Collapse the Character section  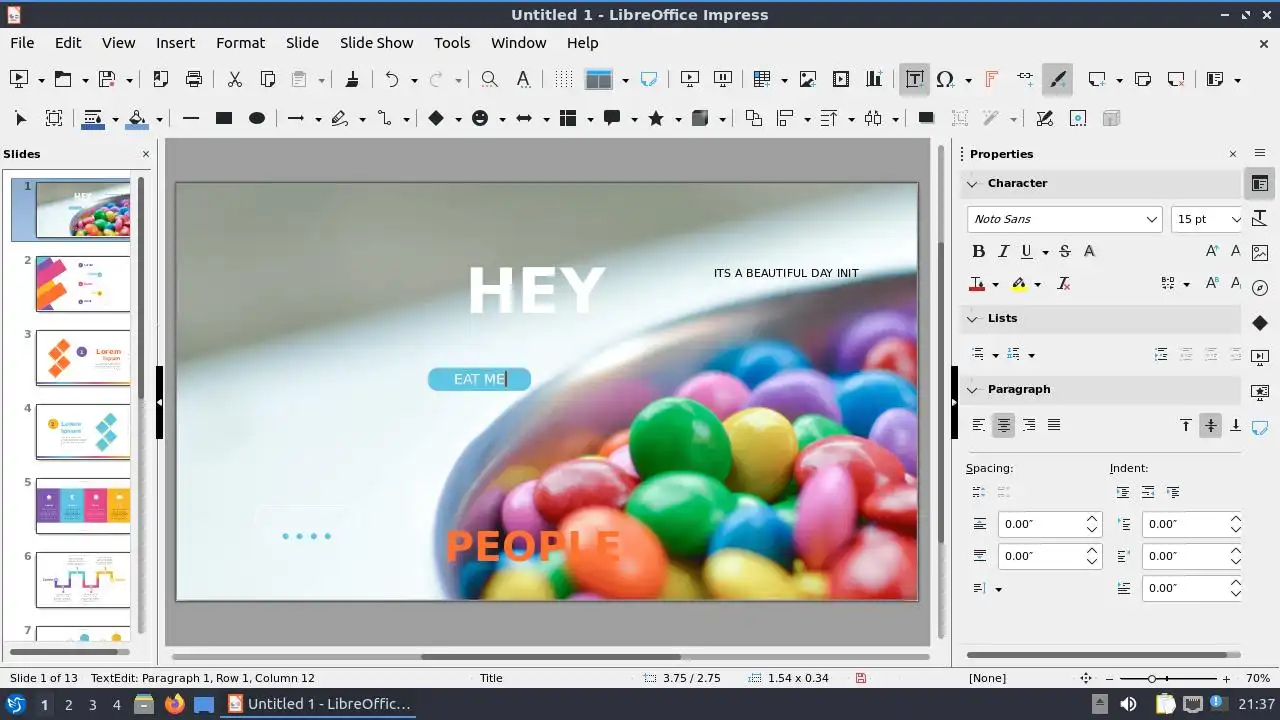972,183
